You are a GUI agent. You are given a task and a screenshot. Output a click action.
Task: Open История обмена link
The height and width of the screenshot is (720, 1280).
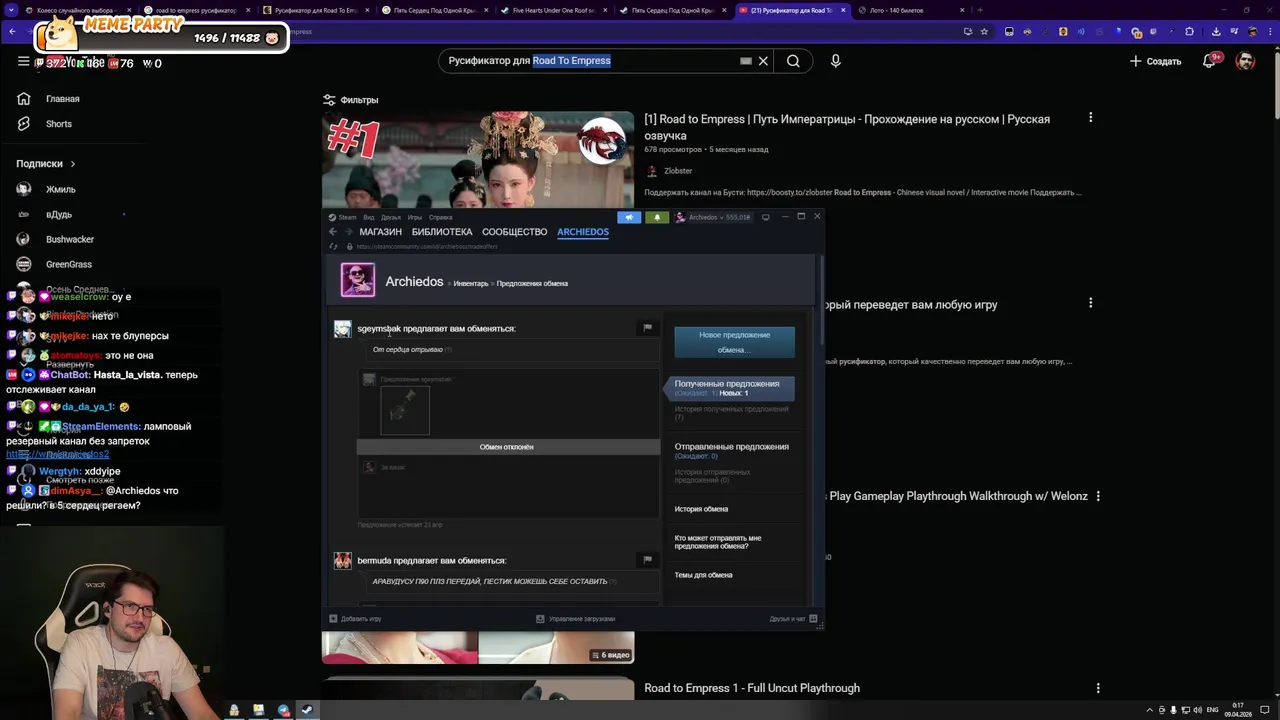pyautogui.click(x=701, y=509)
